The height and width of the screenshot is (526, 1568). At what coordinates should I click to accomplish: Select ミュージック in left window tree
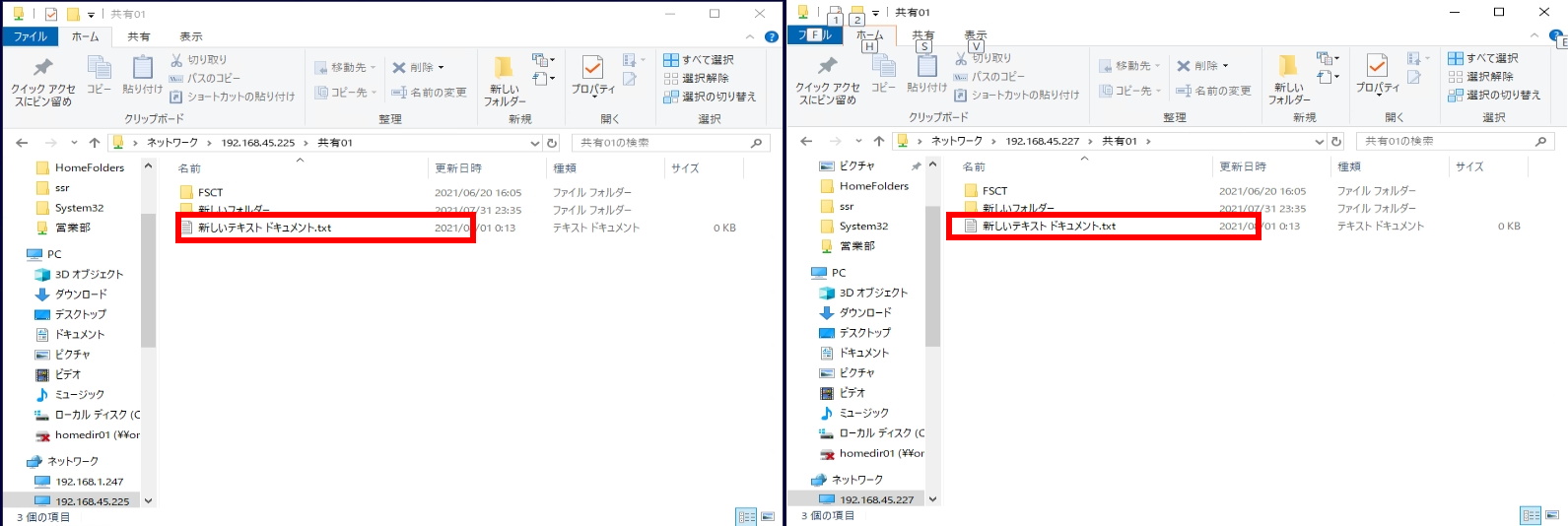80,394
